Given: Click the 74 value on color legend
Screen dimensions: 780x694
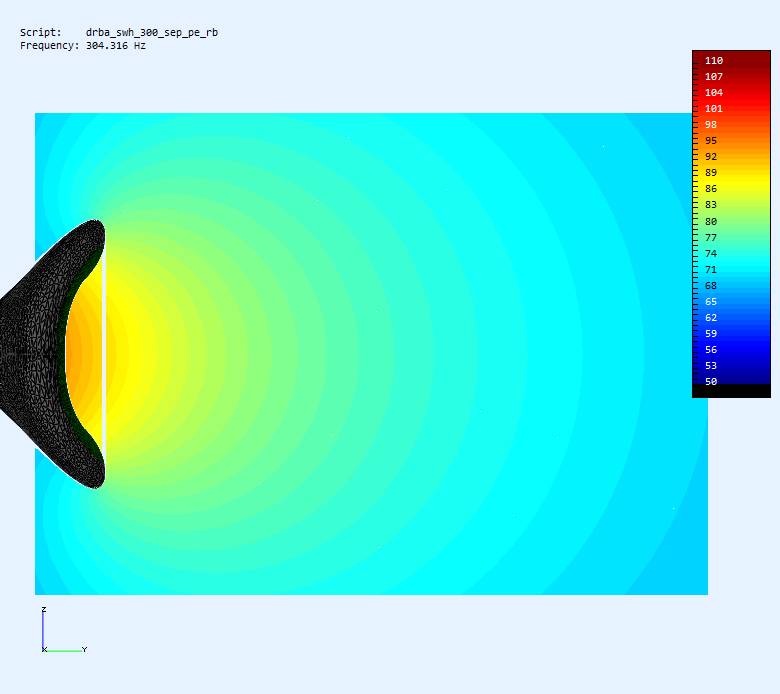Looking at the screenshot, I should click(x=711, y=253).
